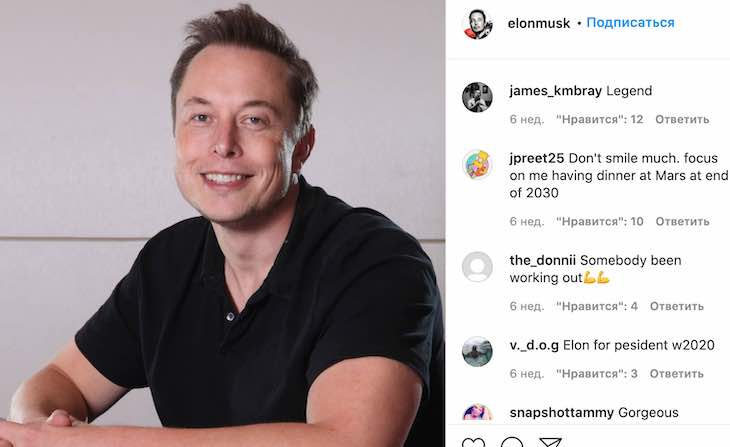This screenshot has width=730, height=447.
Task: Open james_kmbray profile picture
Action: [x=477, y=97]
